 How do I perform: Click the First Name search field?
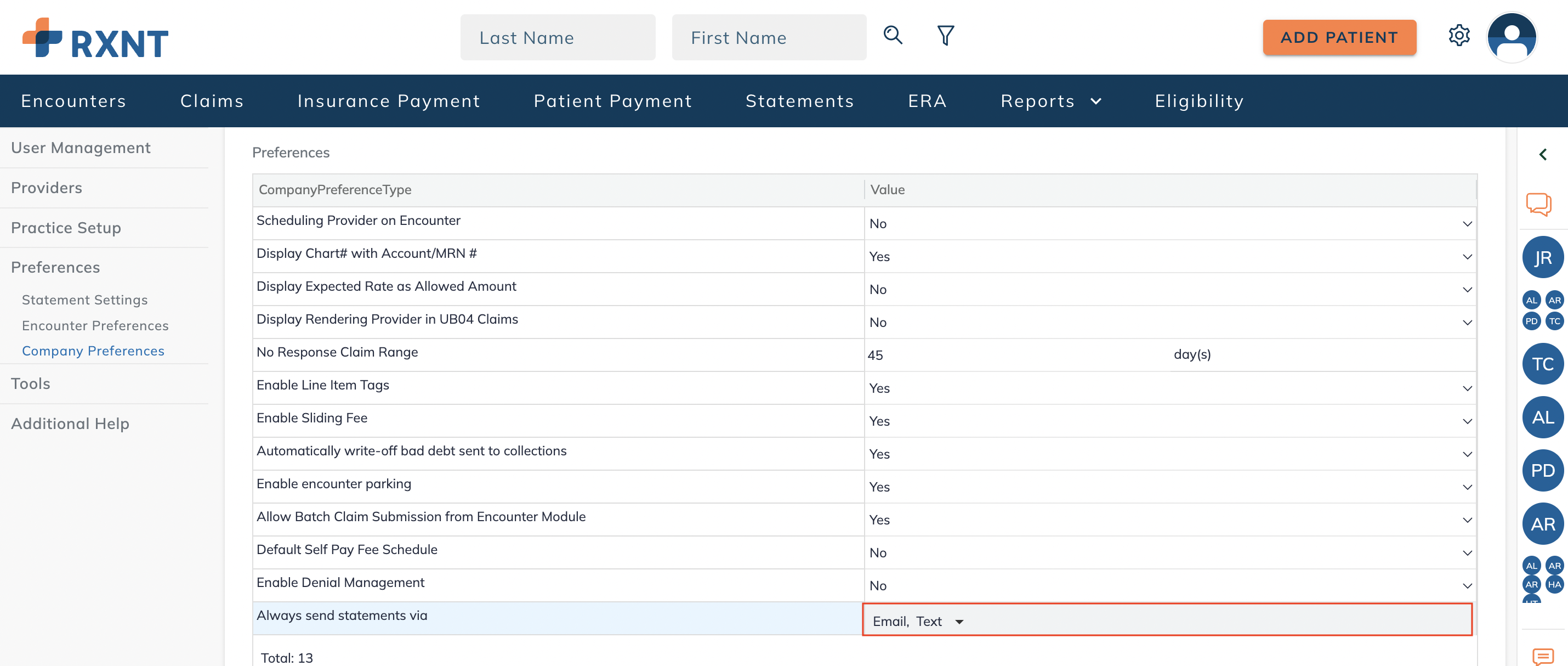769,37
